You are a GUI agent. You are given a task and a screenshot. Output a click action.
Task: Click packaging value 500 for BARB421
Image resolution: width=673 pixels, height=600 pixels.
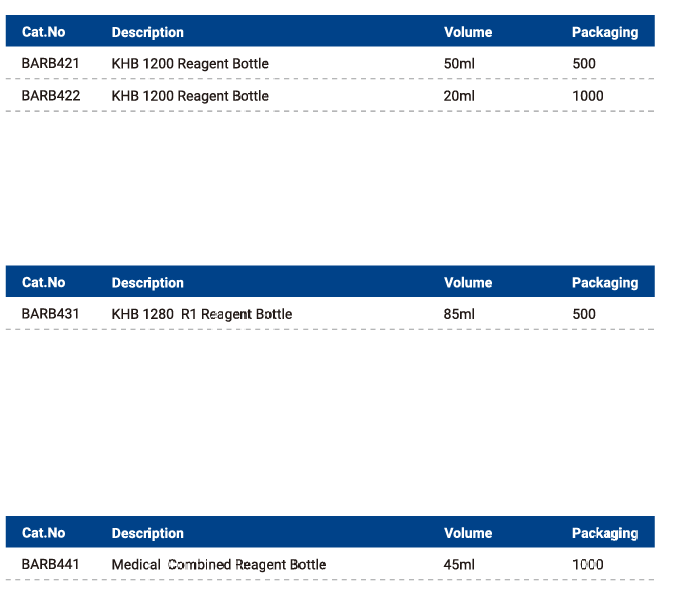(x=584, y=64)
